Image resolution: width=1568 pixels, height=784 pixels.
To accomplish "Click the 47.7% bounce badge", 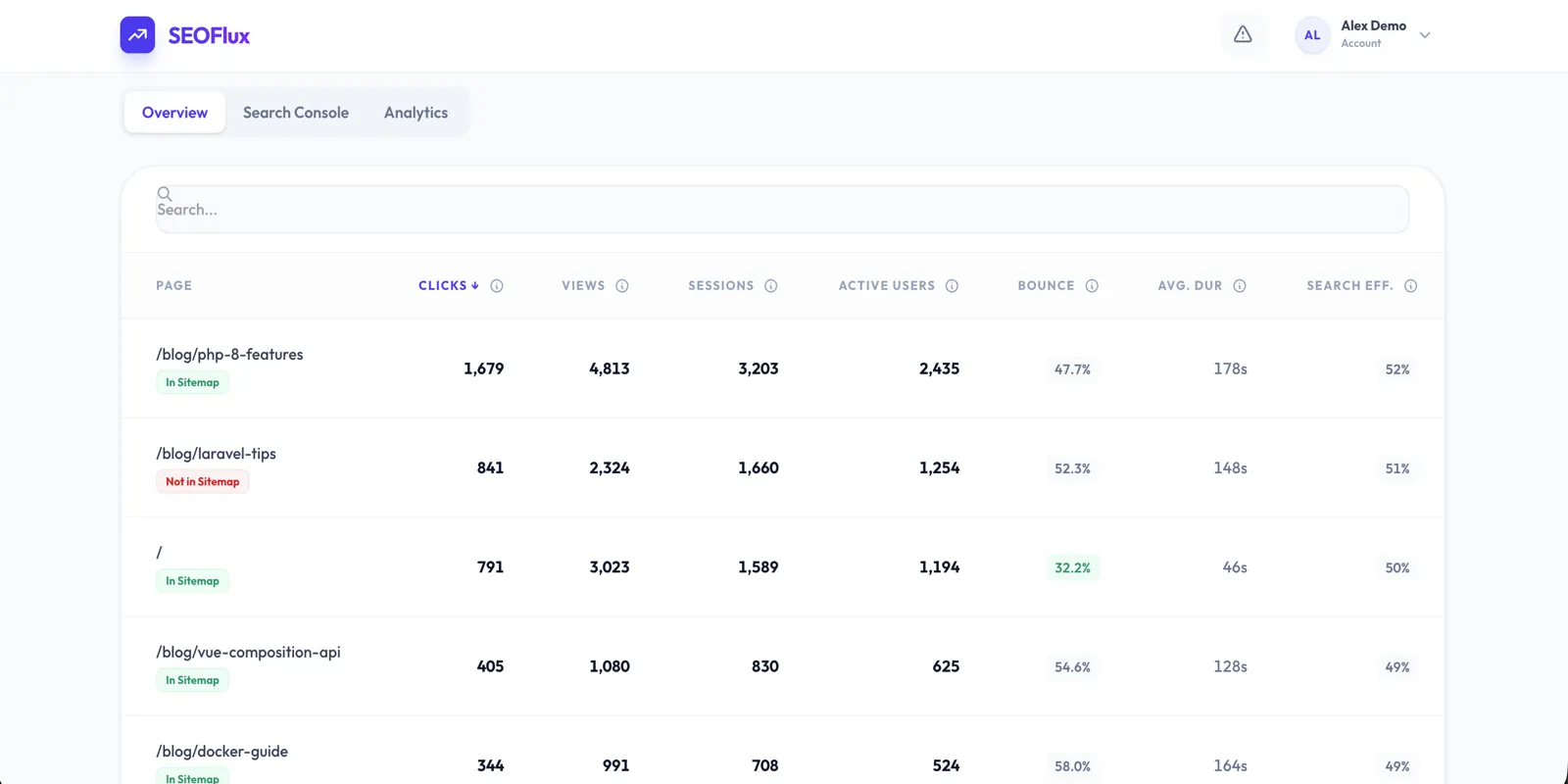I will coord(1072,369).
